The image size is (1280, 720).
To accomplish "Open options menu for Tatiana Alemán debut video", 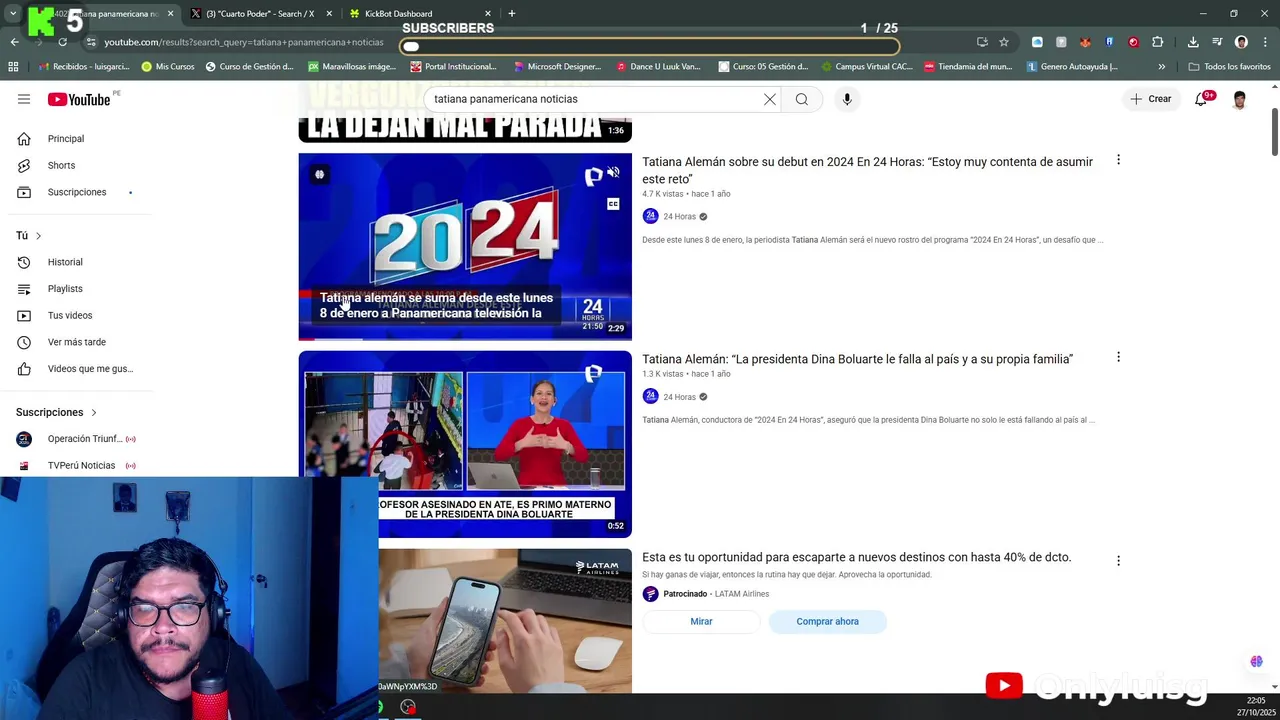I will point(1118,160).
